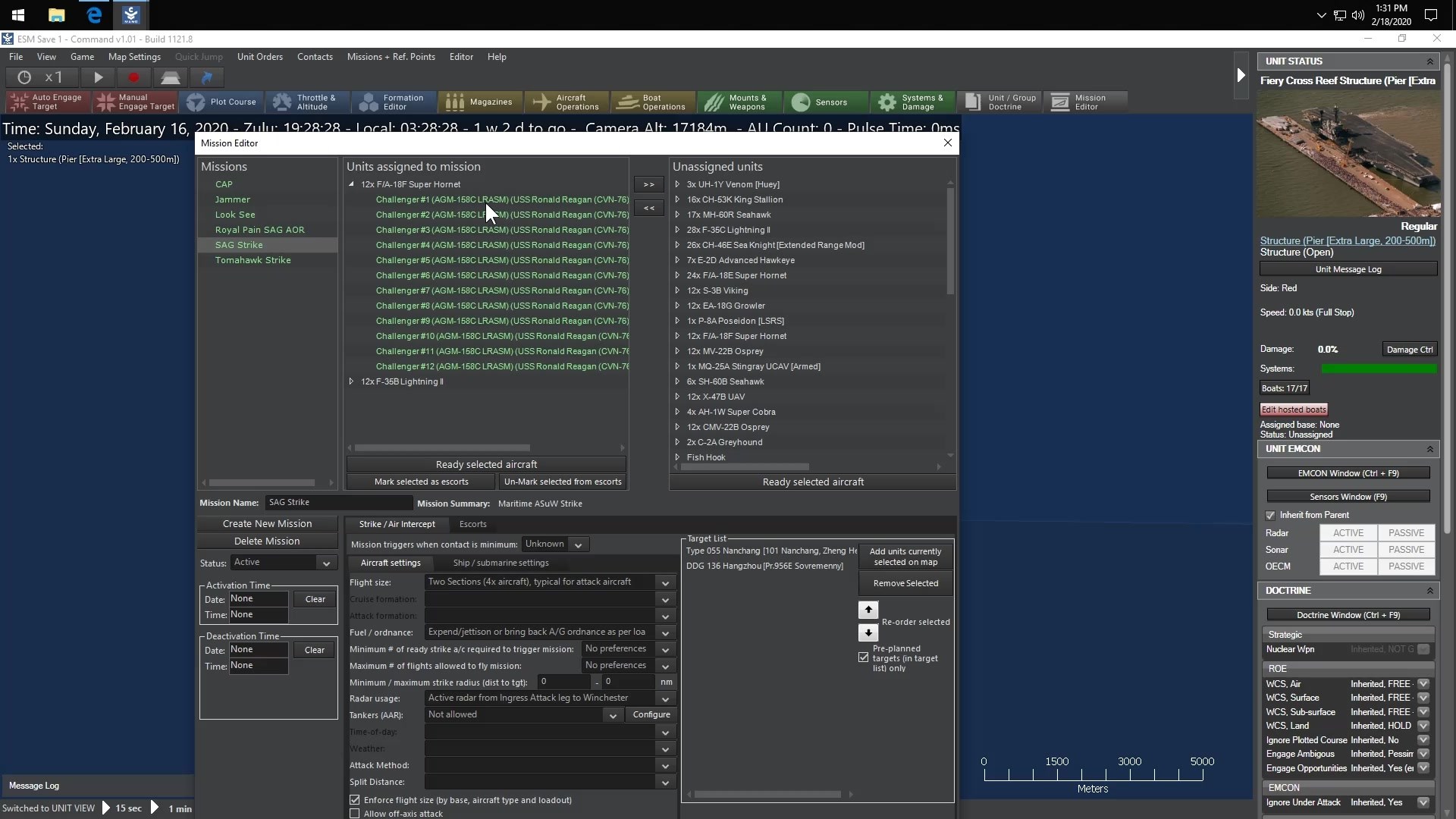Screen dimensions: 1456x819
Task: Switch to Ship / submarine settings tab
Action: (500, 563)
